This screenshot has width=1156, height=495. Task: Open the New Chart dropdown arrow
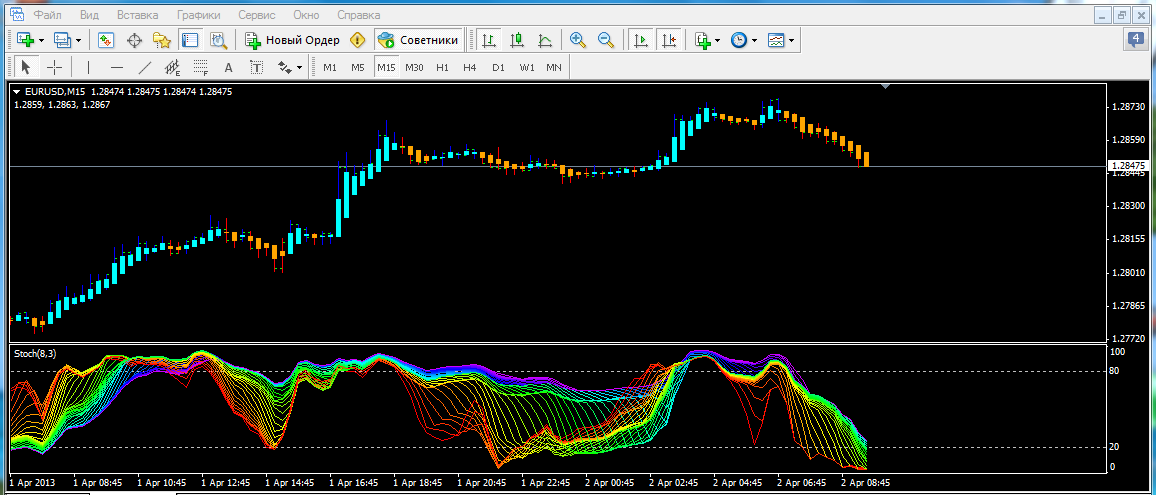[41, 41]
